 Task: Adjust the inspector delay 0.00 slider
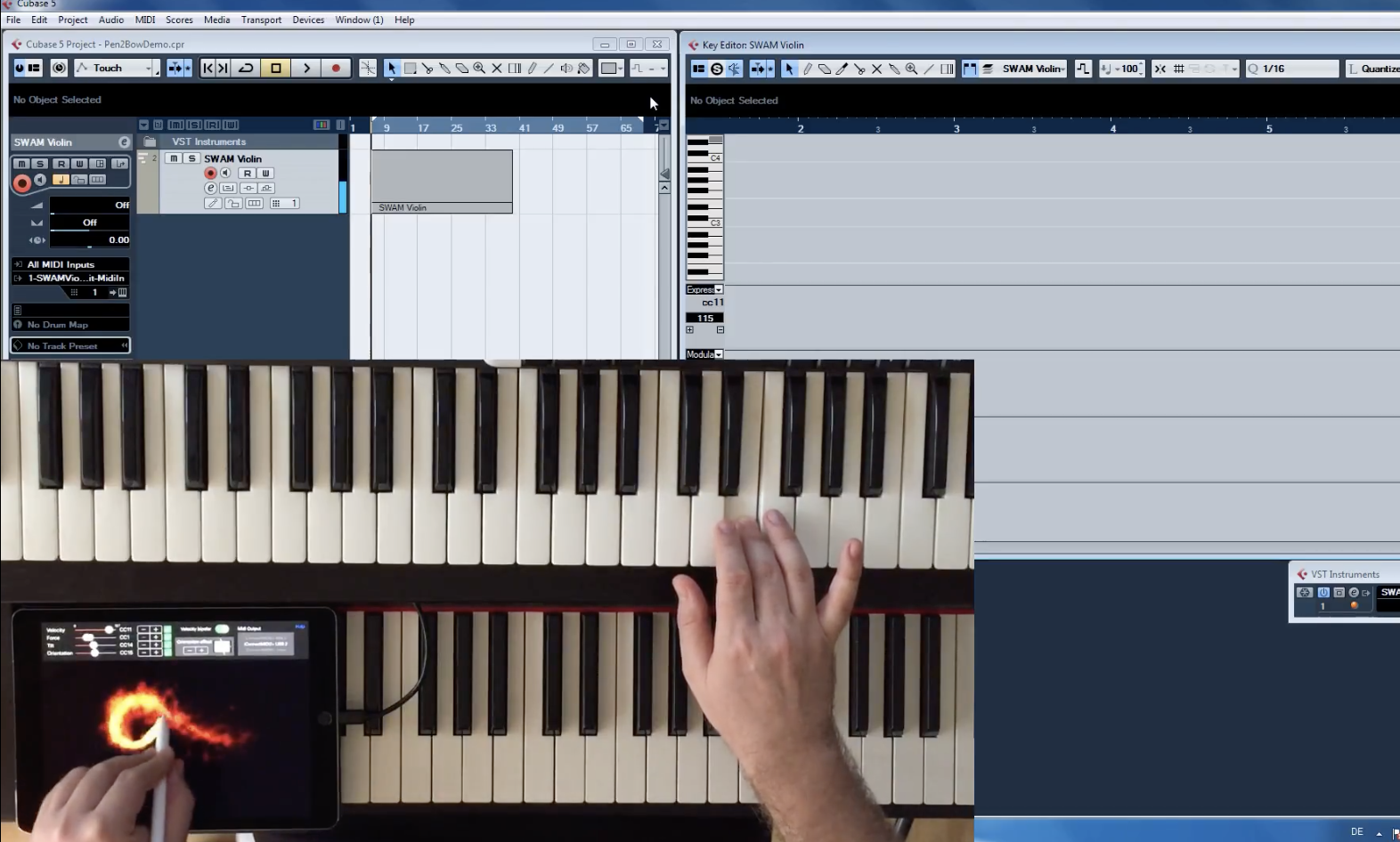click(89, 240)
